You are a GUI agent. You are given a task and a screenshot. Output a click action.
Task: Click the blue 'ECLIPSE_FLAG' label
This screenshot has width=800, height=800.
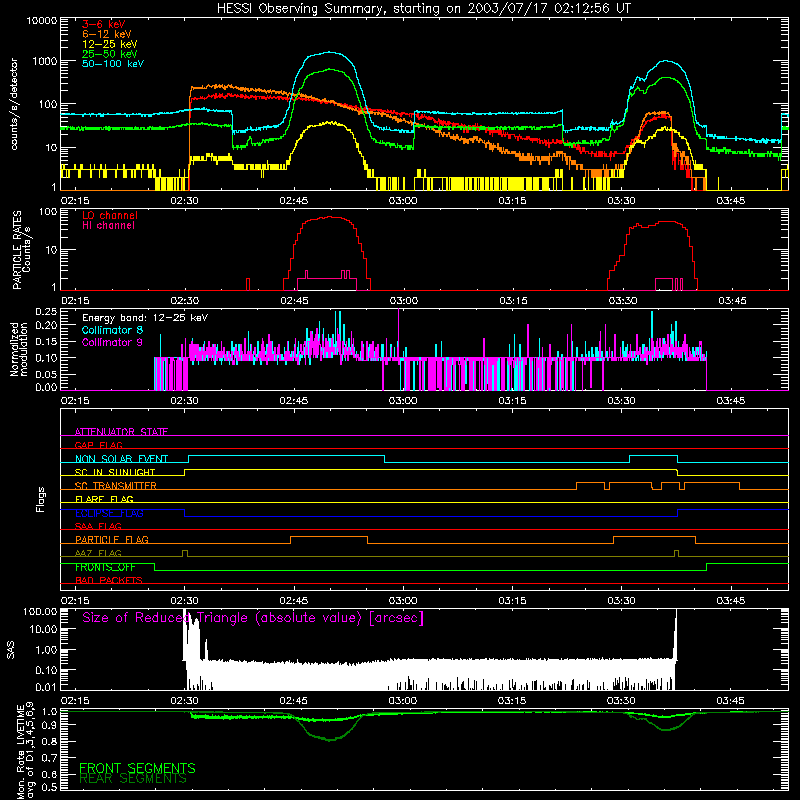tap(109, 513)
